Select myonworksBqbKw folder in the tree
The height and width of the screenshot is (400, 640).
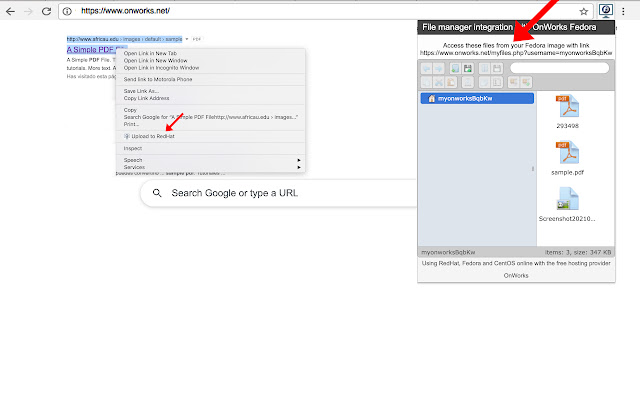(477, 98)
